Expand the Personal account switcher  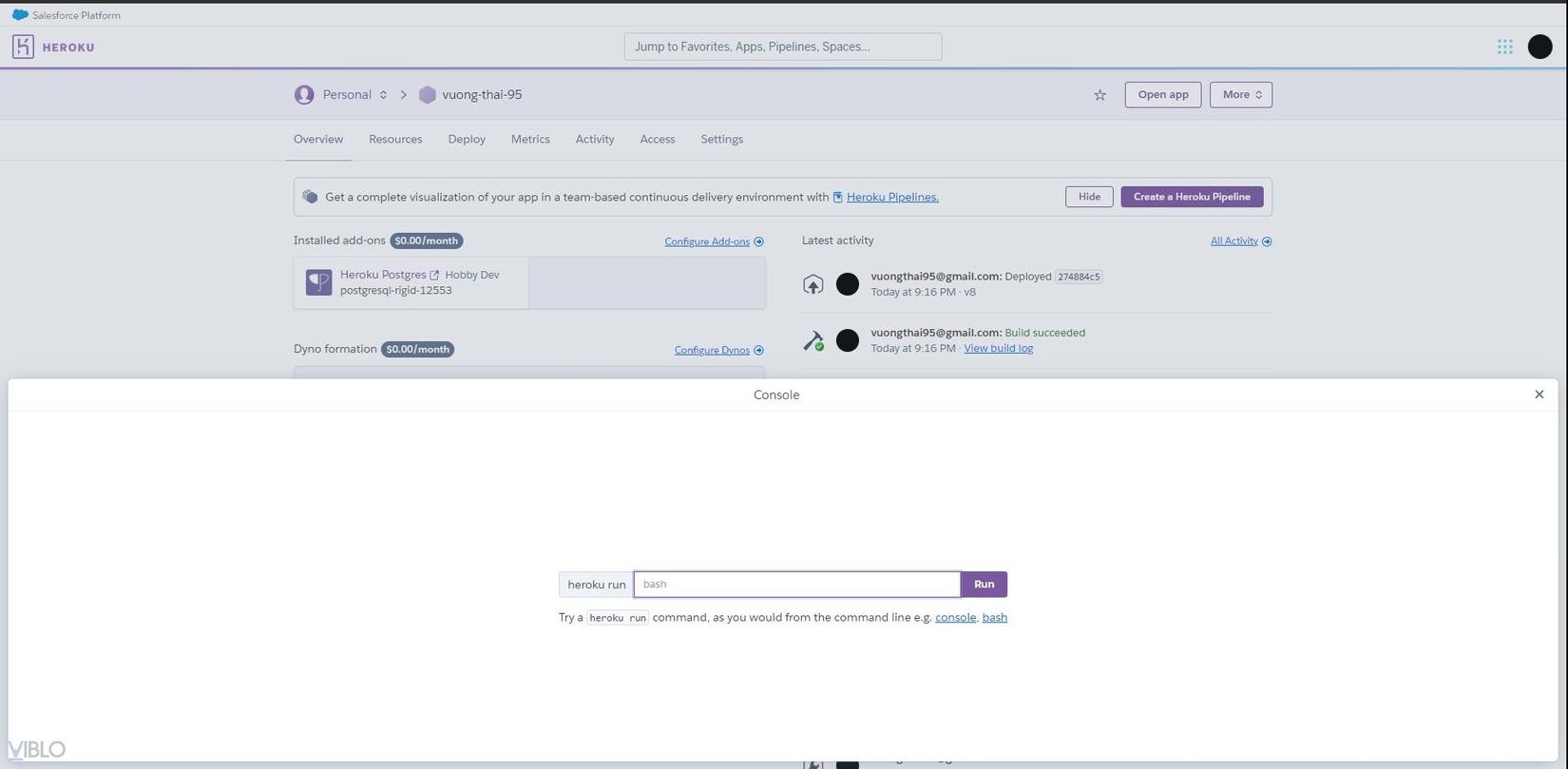(383, 95)
